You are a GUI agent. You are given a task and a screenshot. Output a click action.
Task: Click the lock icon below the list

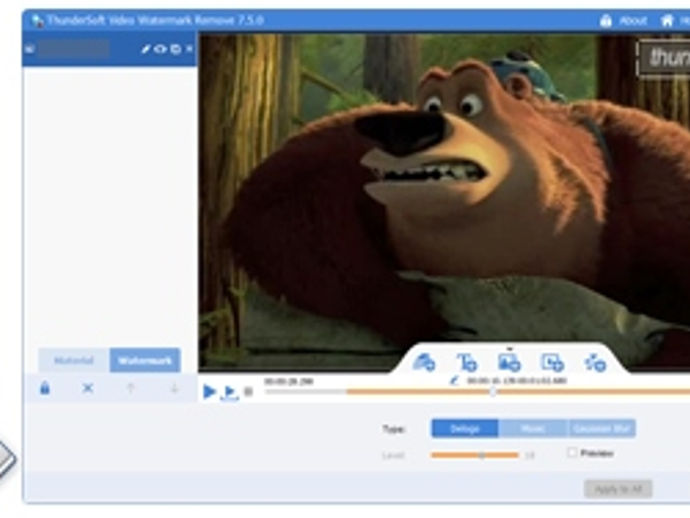click(45, 388)
